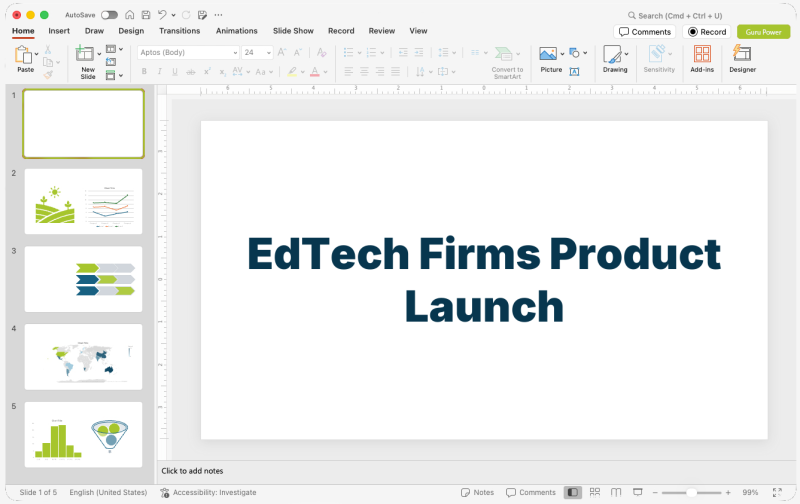
Task: Pick the yellow text highlight color
Action: 292,72
